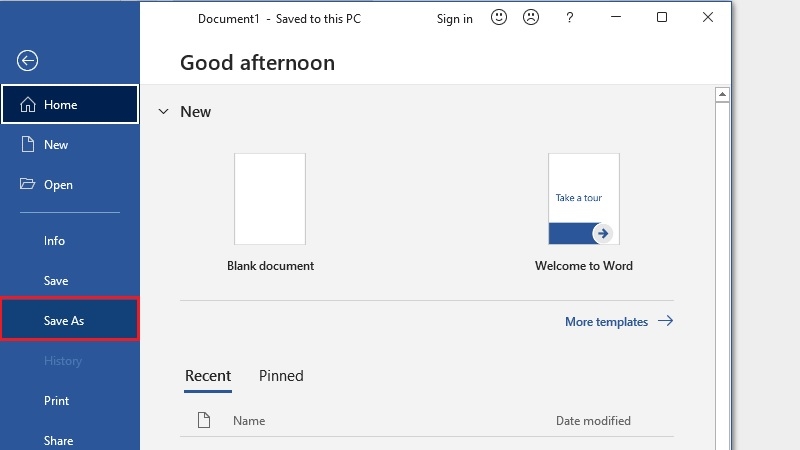Open the Info page
This screenshot has height=450, width=800.
[x=70, y=240]
